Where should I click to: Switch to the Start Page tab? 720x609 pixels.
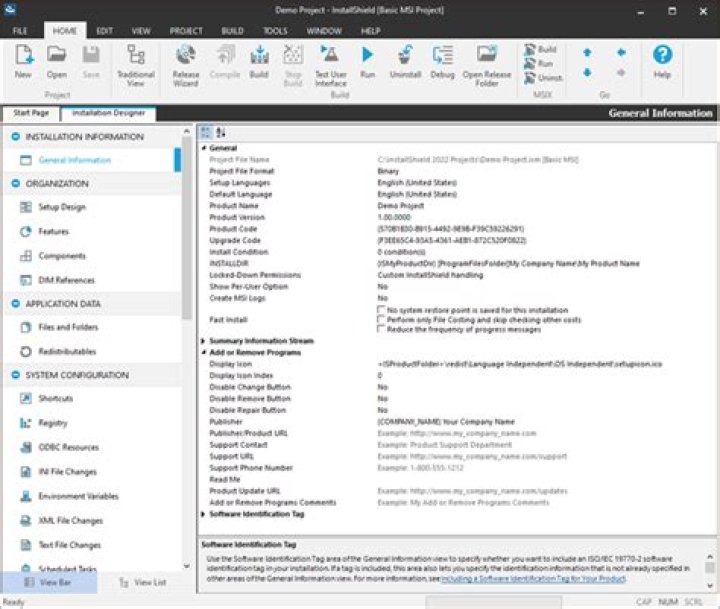click(x=31, y=113)
